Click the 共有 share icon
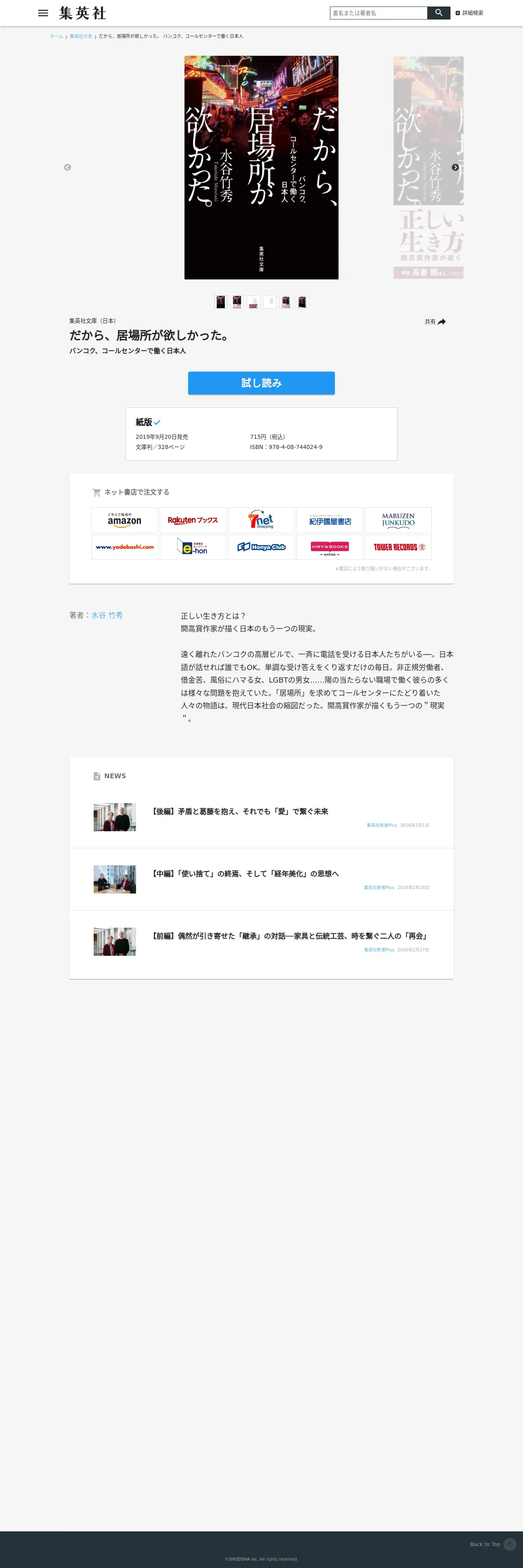The image size is (523, 1568). click(x=442, y=322)
